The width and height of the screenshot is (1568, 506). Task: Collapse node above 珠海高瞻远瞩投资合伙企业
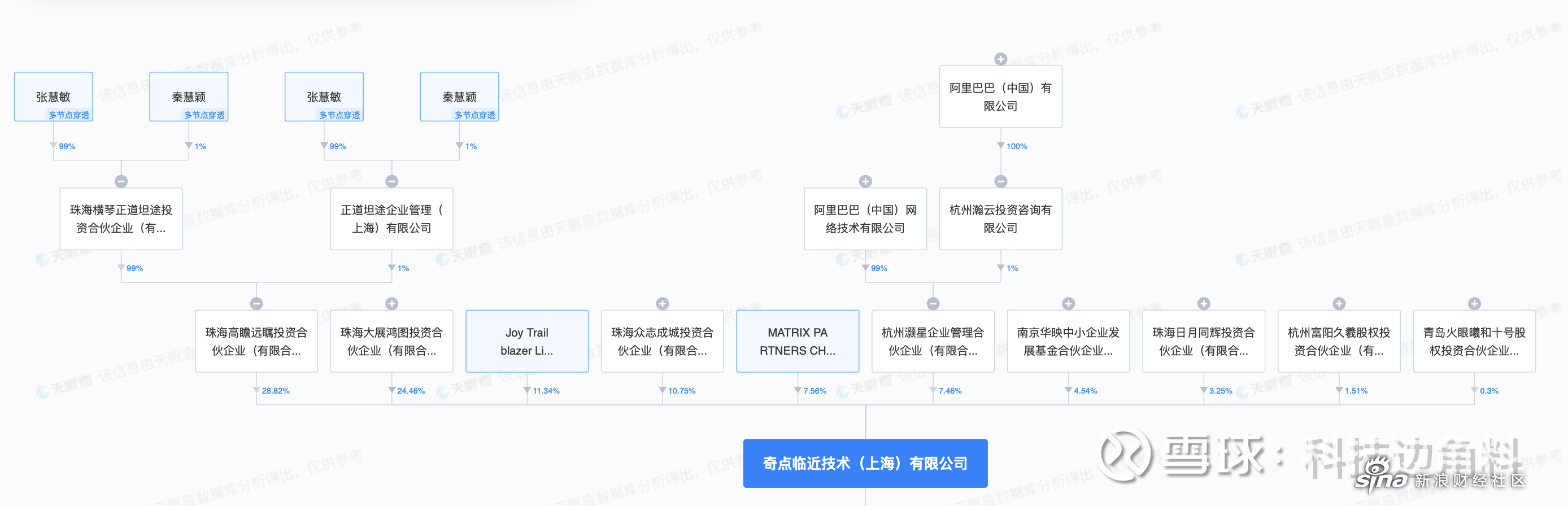(x=256, y=303)
